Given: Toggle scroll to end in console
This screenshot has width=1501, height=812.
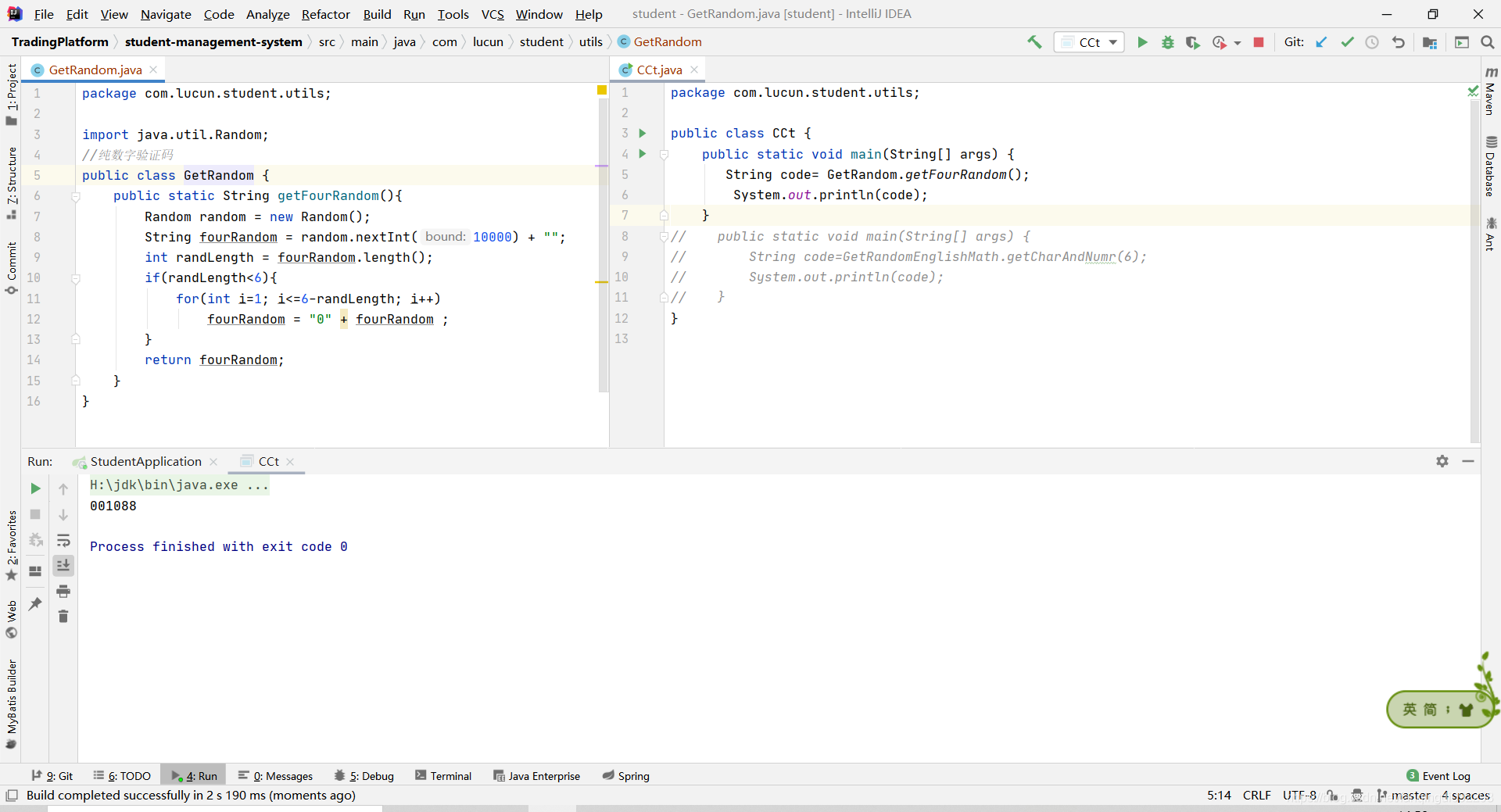Looking at the screenshot, I should coord(63,565).
